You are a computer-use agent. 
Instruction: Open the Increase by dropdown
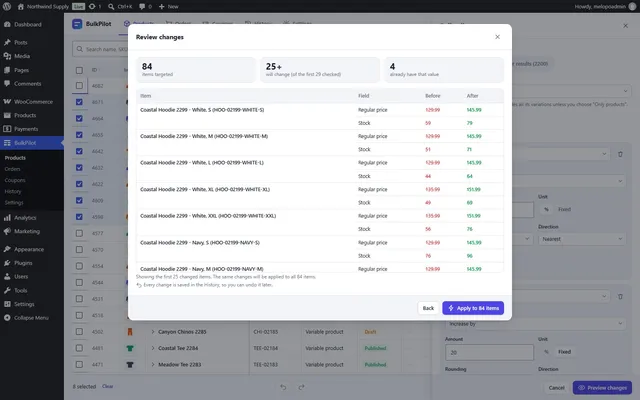pyautogui.click(x=536, y=324)
